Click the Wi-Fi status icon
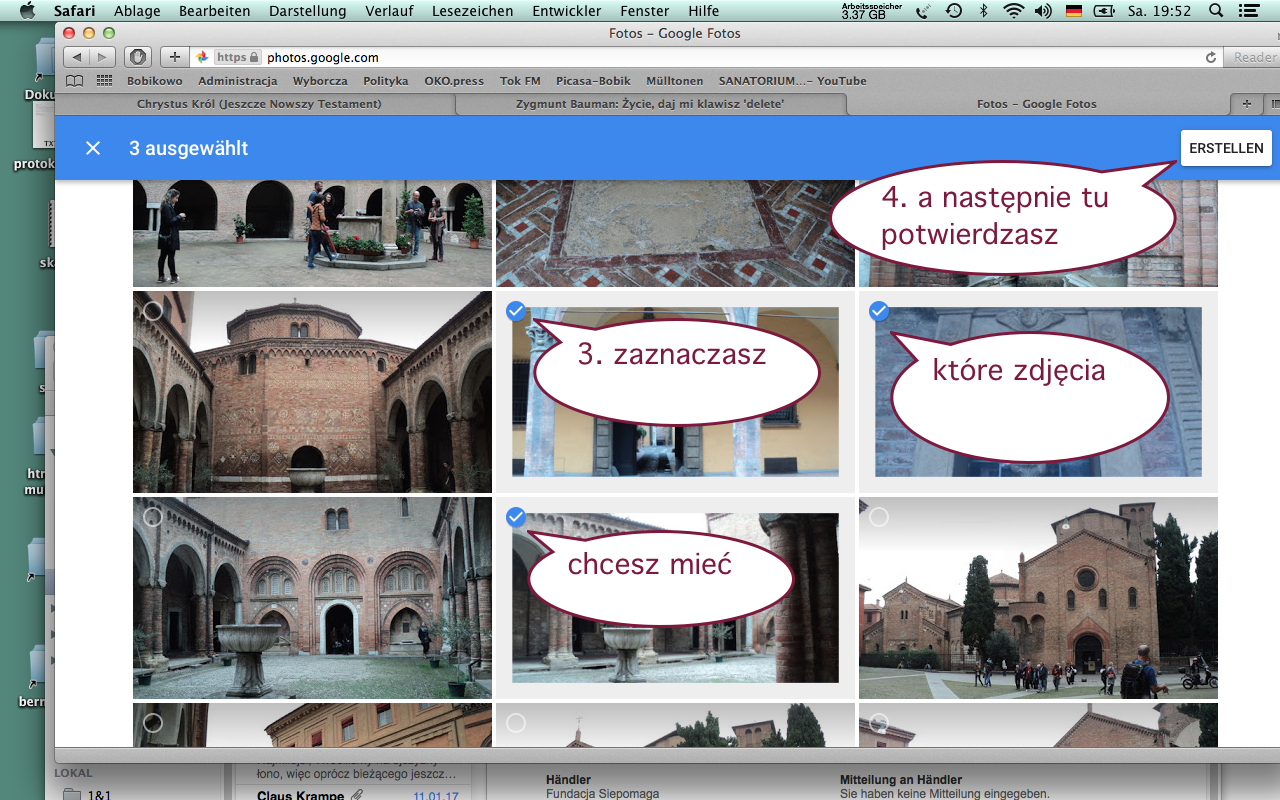Viewport: 1280px width, 800px height. (1014, 11)
